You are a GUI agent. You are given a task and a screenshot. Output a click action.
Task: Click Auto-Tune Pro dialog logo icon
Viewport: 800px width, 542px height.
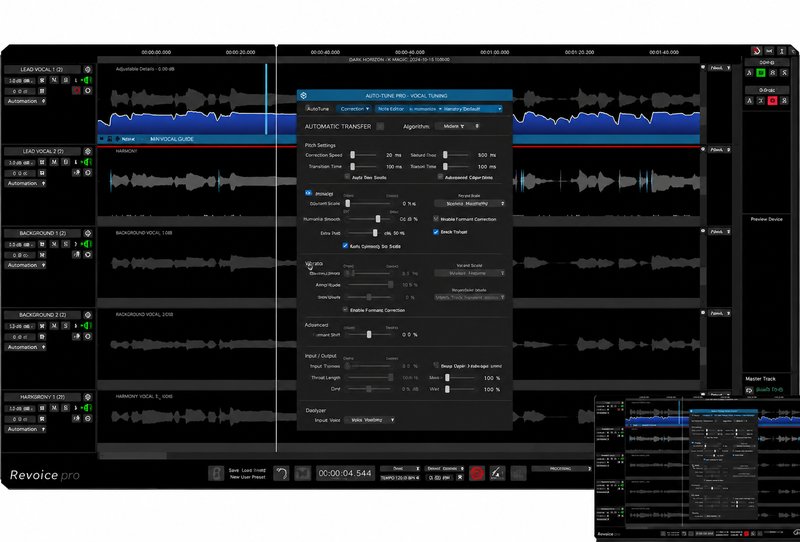coord(304,95)
